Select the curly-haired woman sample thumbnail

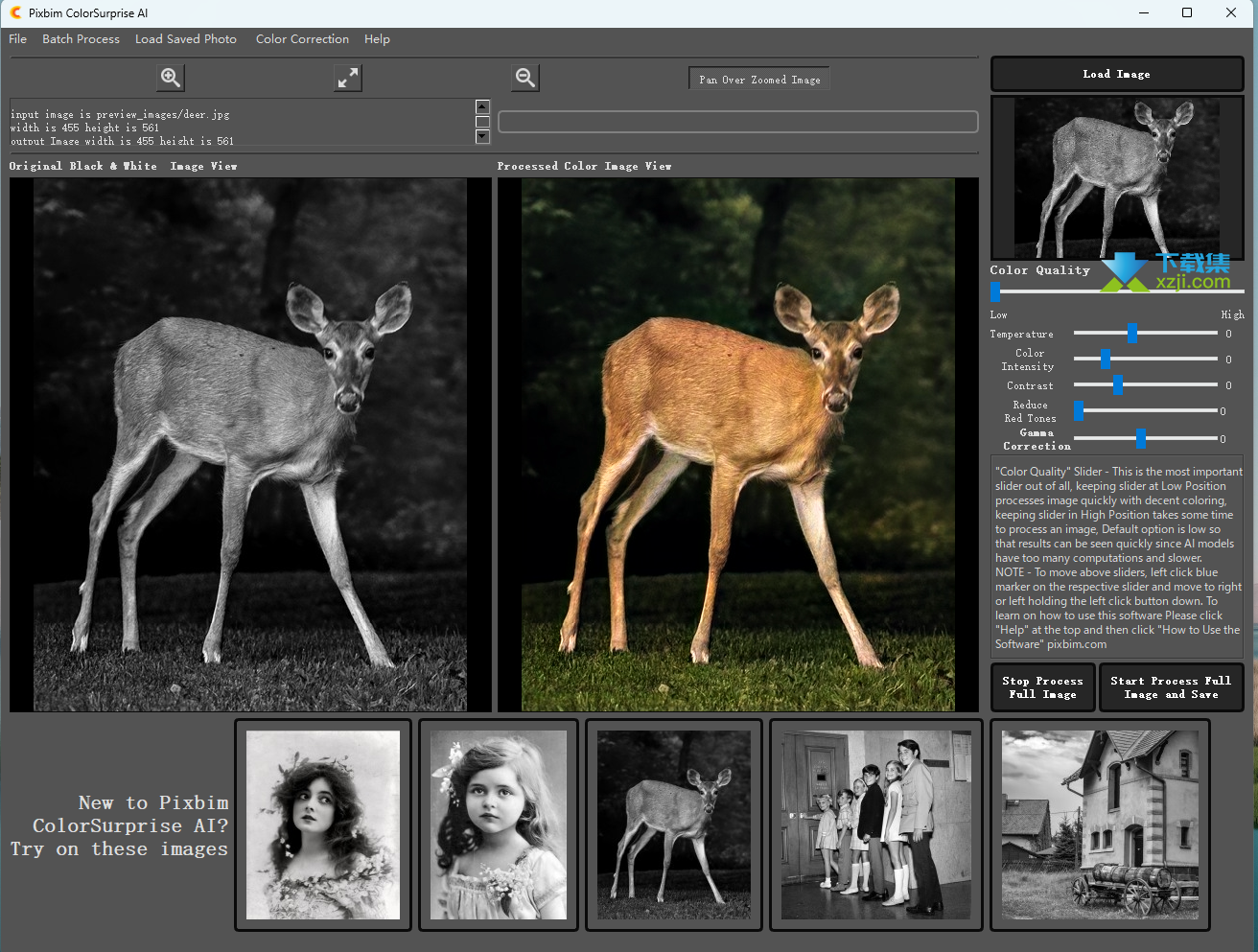click(323, 825)
